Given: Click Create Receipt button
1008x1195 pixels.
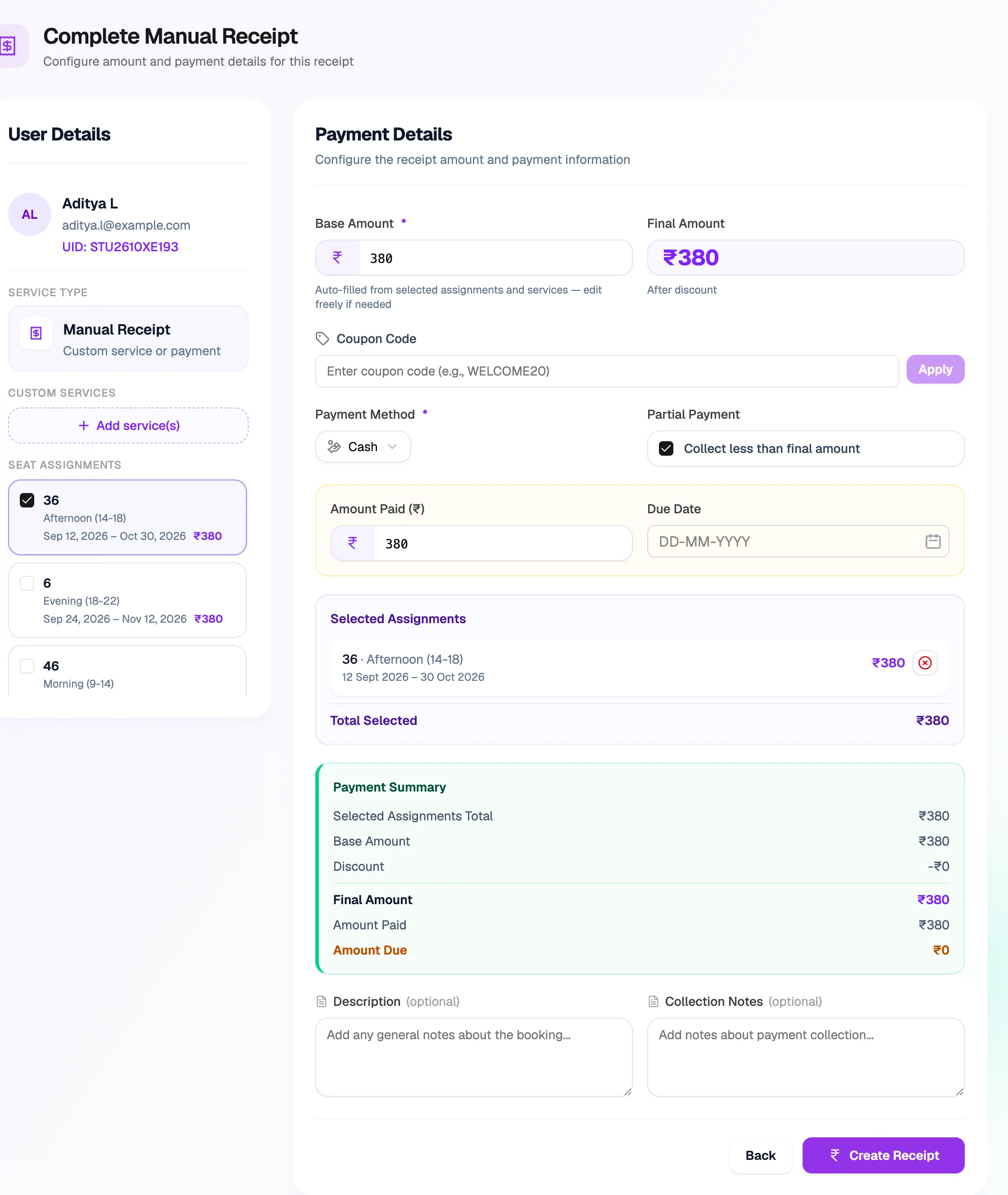Looking at the screenshot, I should [883, 1155].
